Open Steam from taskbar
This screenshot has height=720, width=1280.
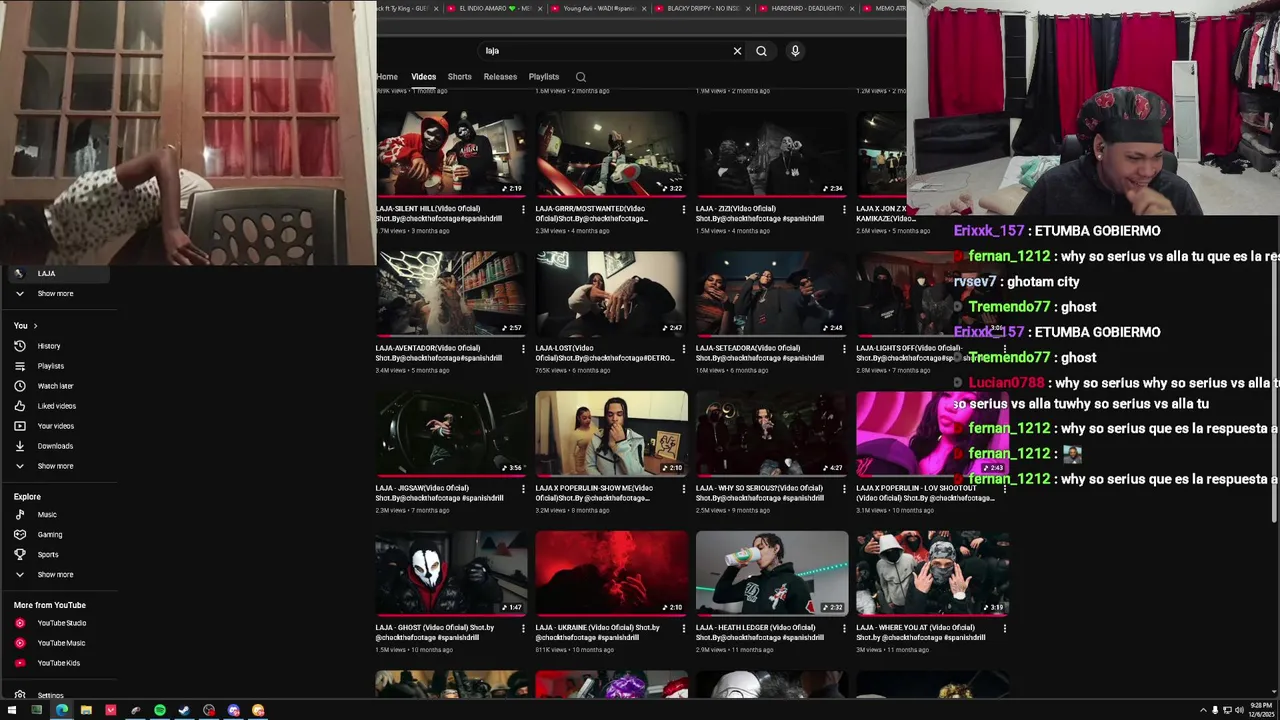click(184, 710)
